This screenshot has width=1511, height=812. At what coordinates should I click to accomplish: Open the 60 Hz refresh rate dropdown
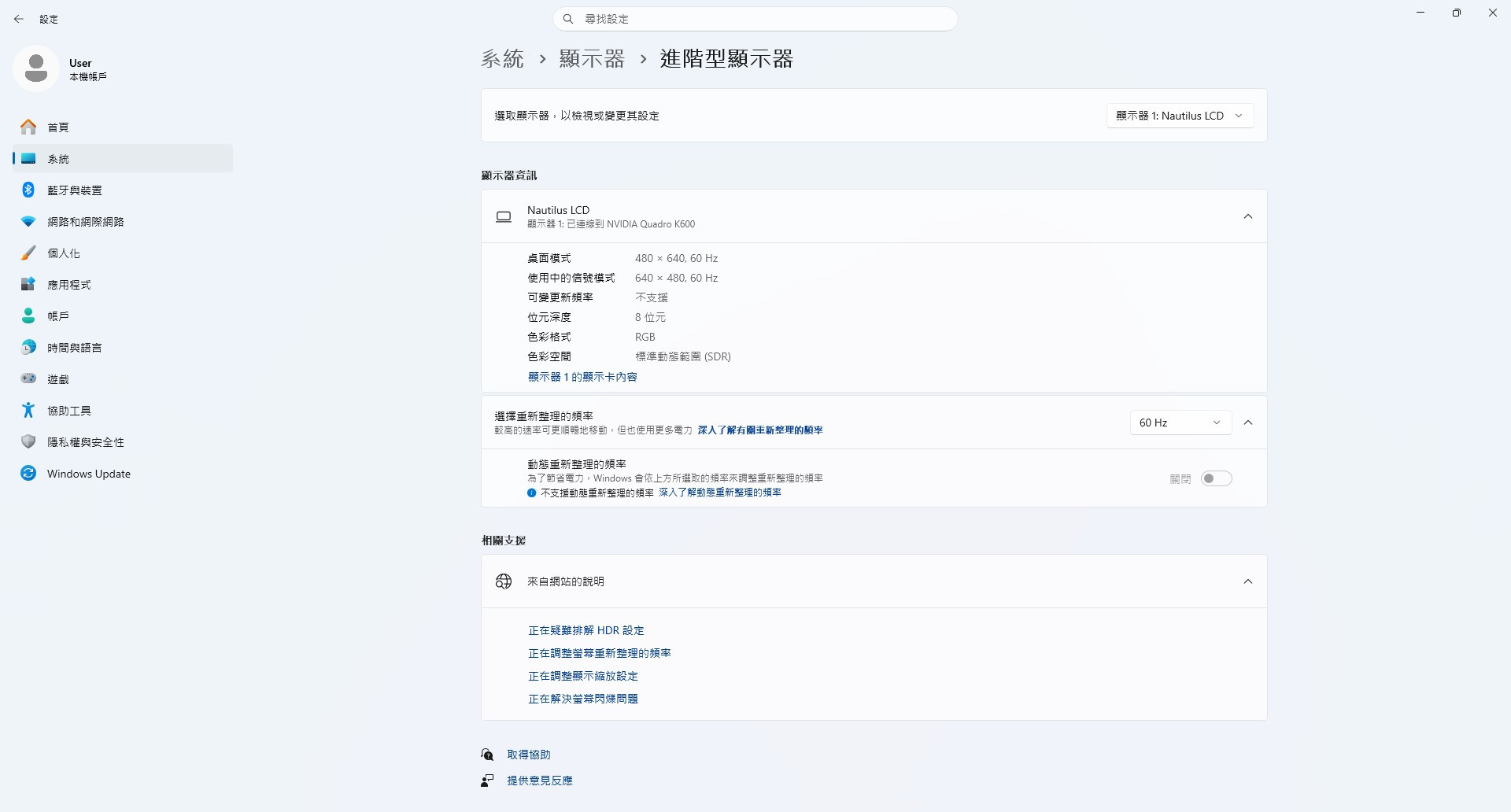tap(1180, 423)
